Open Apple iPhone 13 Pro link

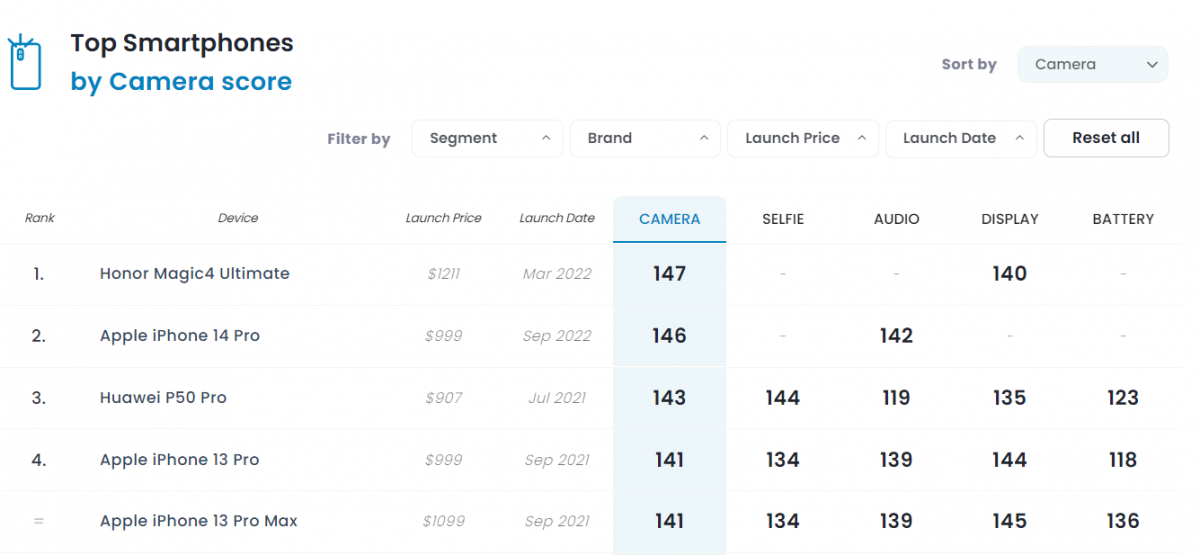pyautogui.click(x=180, y=460)
